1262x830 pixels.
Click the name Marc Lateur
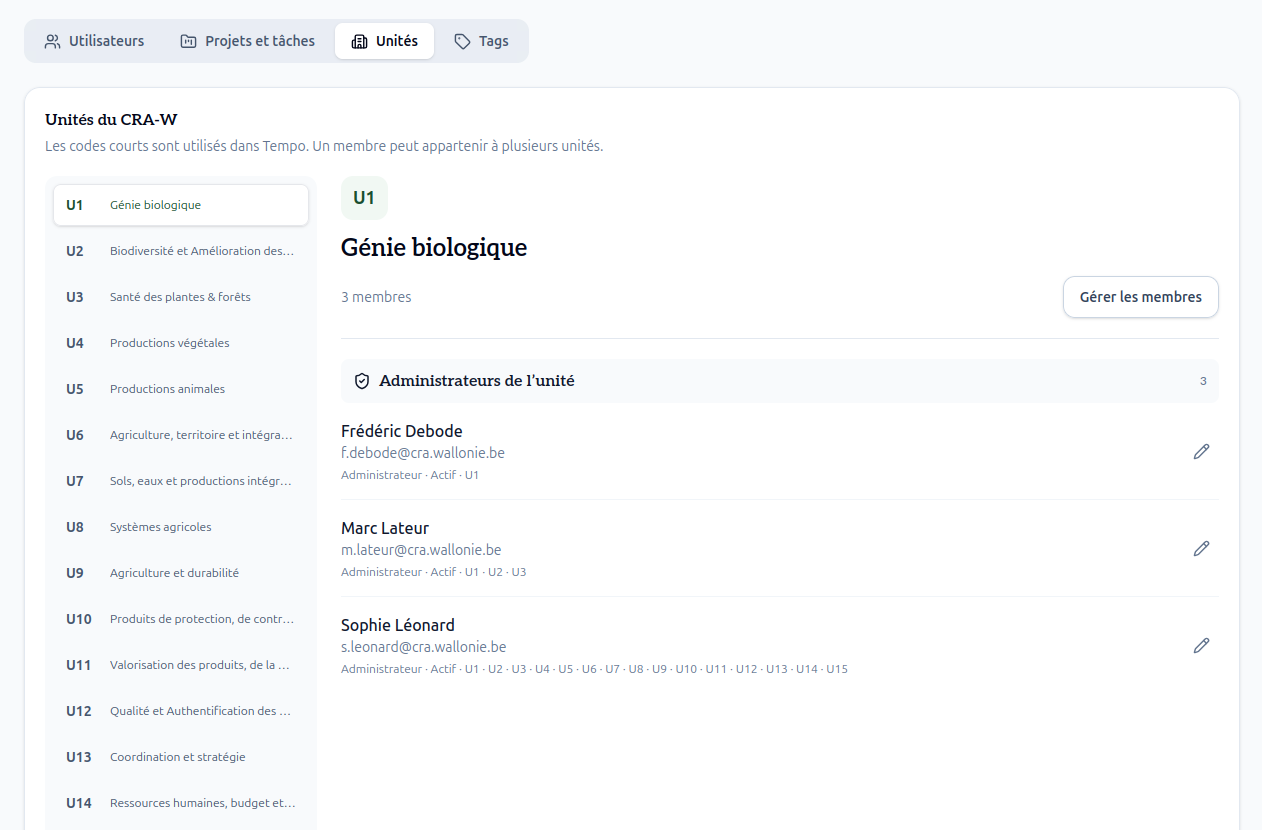pos(385,528)
